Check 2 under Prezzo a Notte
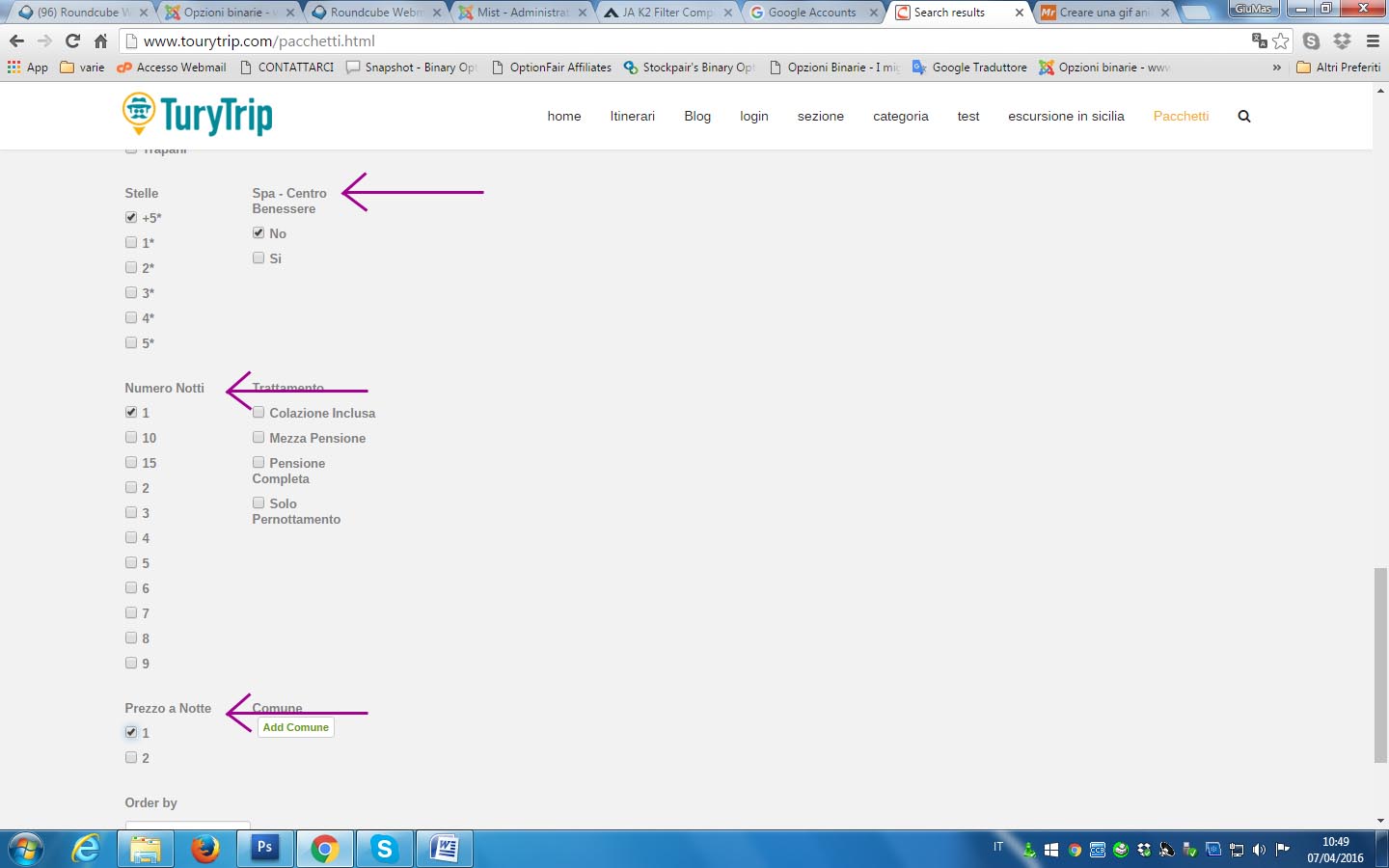This screenshot has height=868, width=1389. coord(131,757)
